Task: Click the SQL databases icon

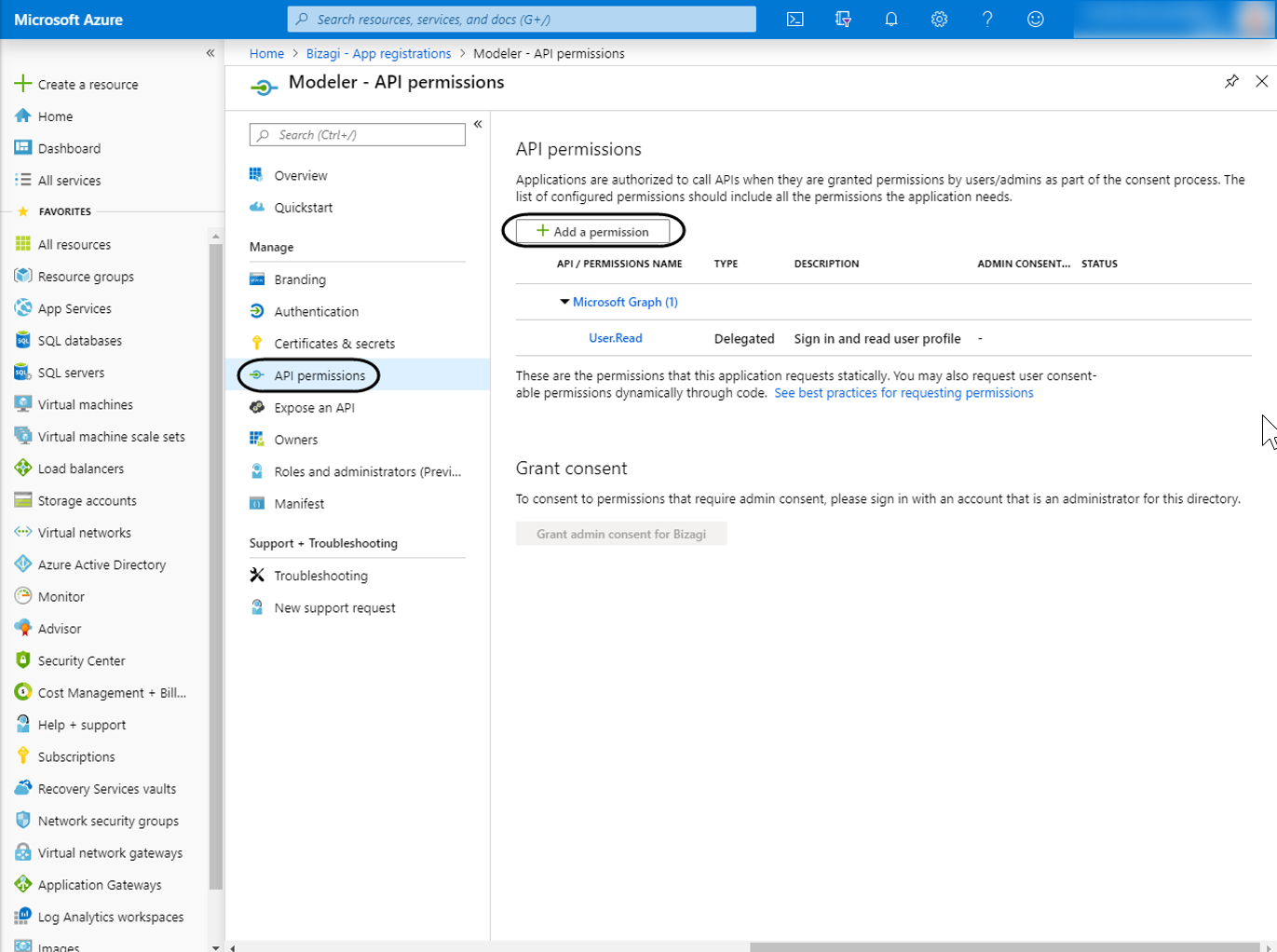Action: [23, 340]
